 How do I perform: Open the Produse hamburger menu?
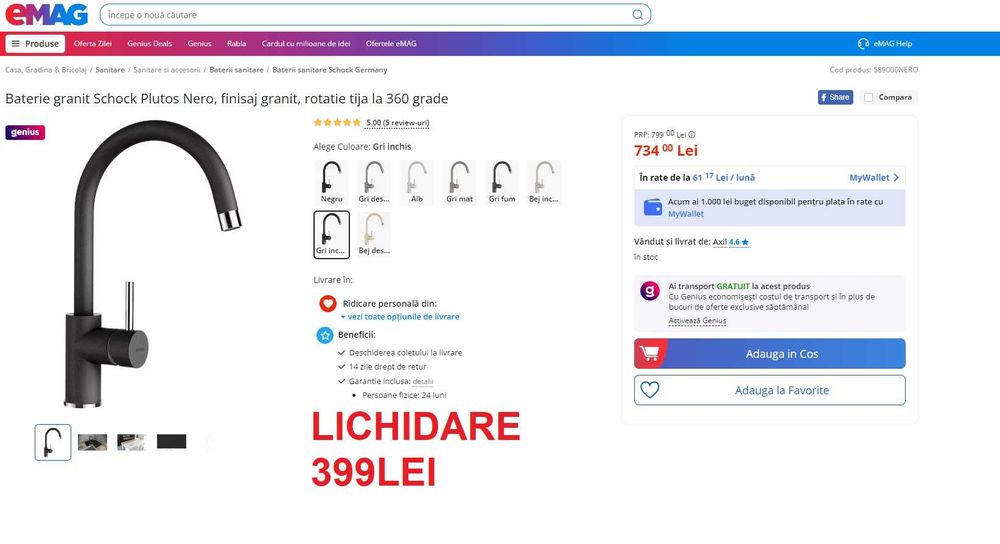point(36,43)
